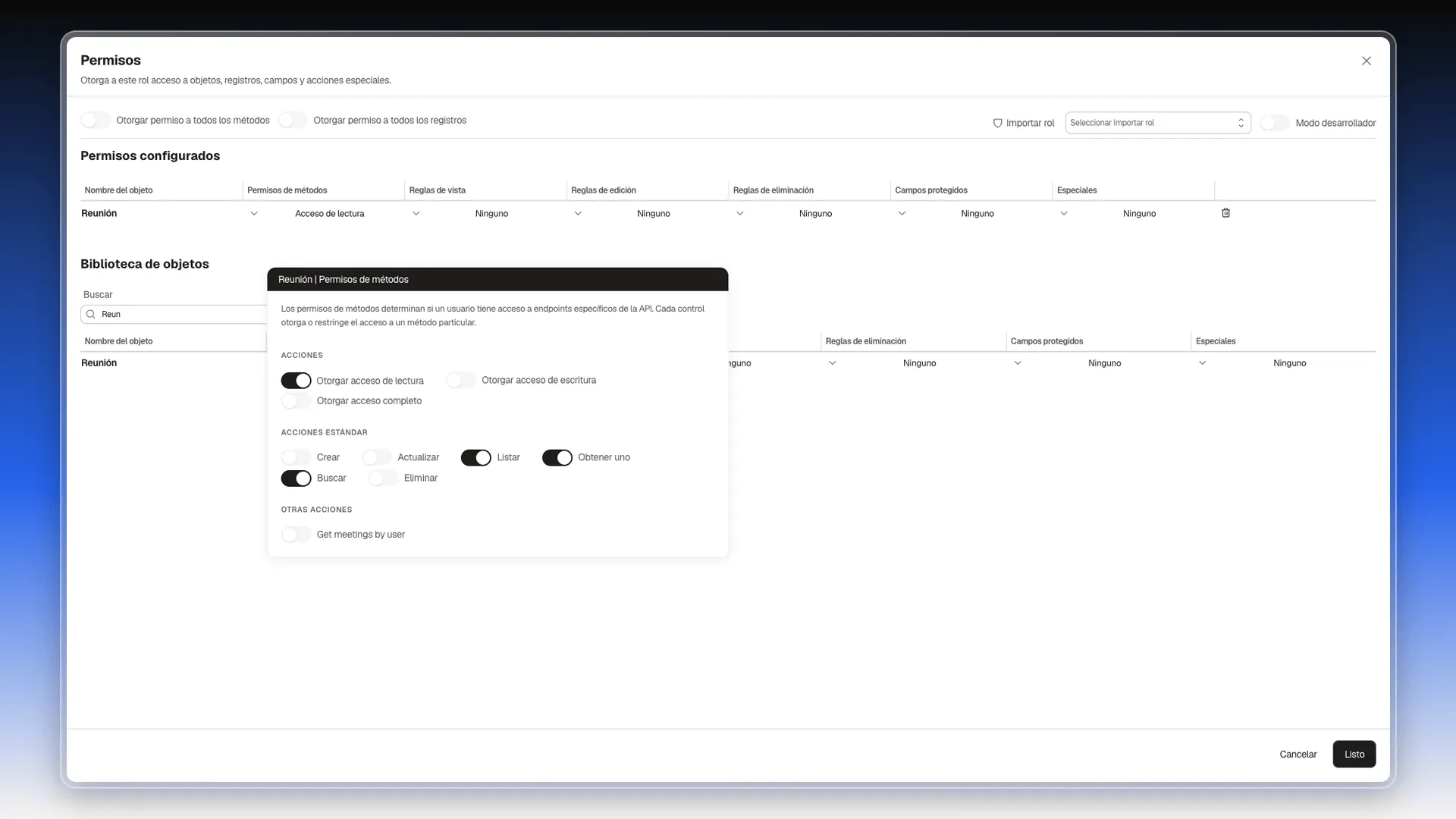The image size is (1456, 819).
Task: Click the Buscar search field containing Reun
Action: 174,314
